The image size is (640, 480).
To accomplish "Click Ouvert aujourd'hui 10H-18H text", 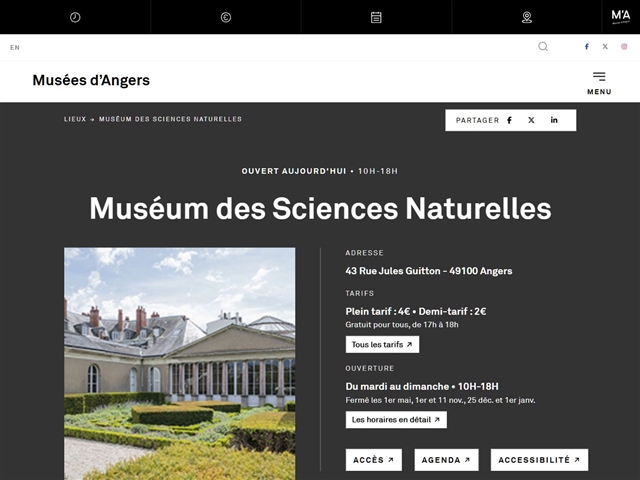I will [x=320, y=171].
